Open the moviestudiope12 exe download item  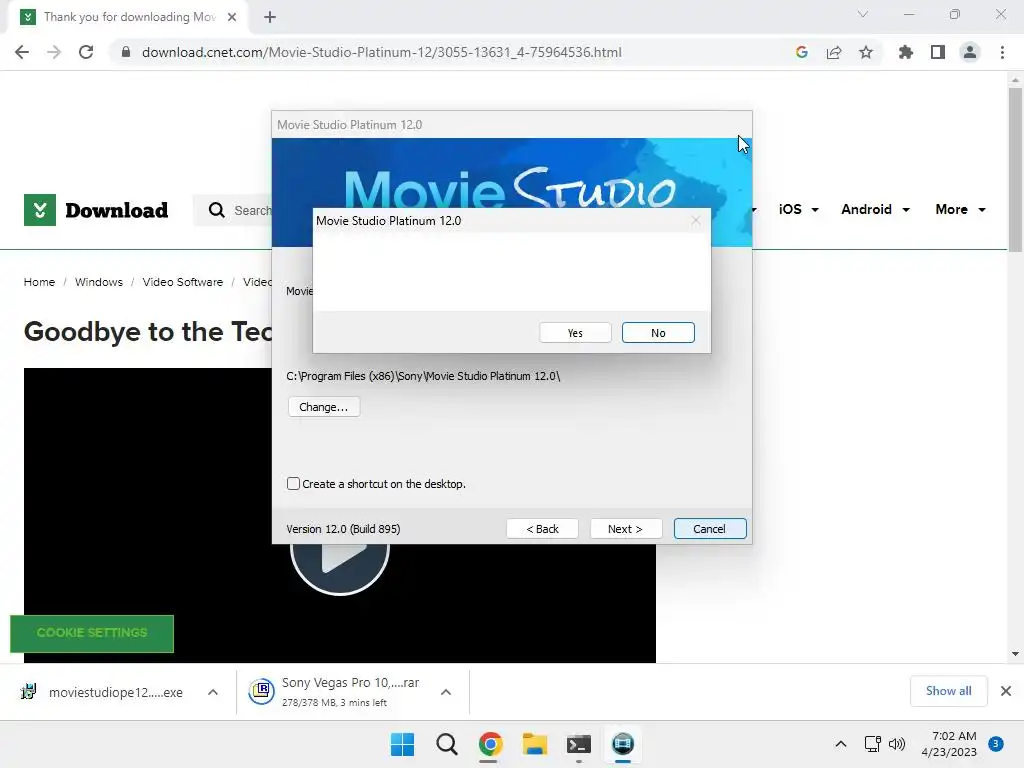[x=104, y=692]
